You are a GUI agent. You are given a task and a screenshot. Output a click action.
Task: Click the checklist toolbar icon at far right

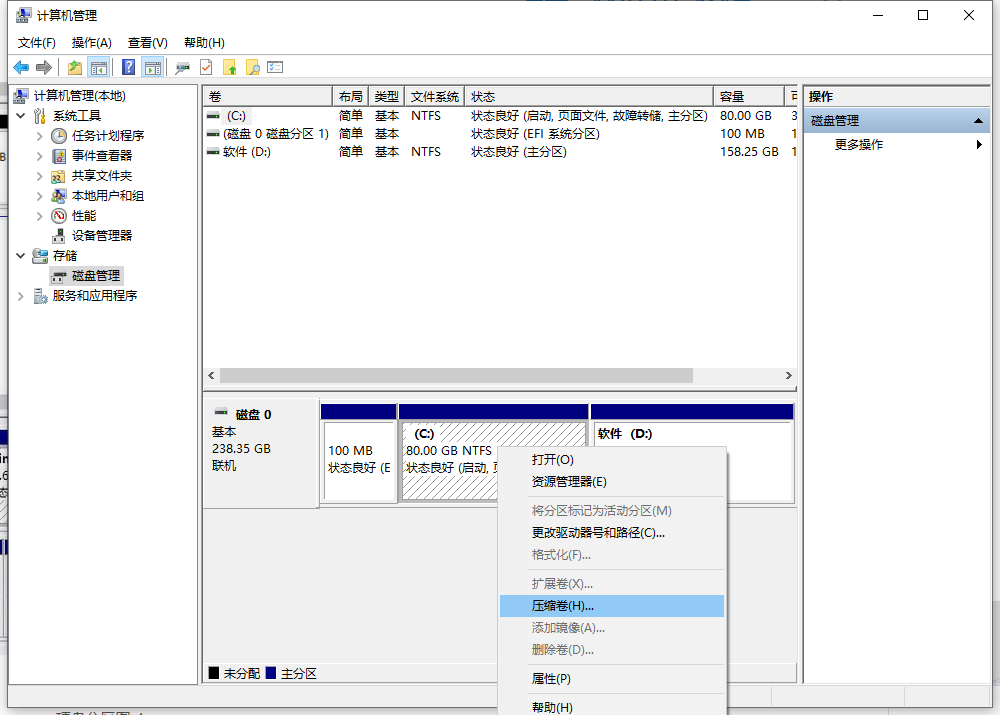coord(274,66)
